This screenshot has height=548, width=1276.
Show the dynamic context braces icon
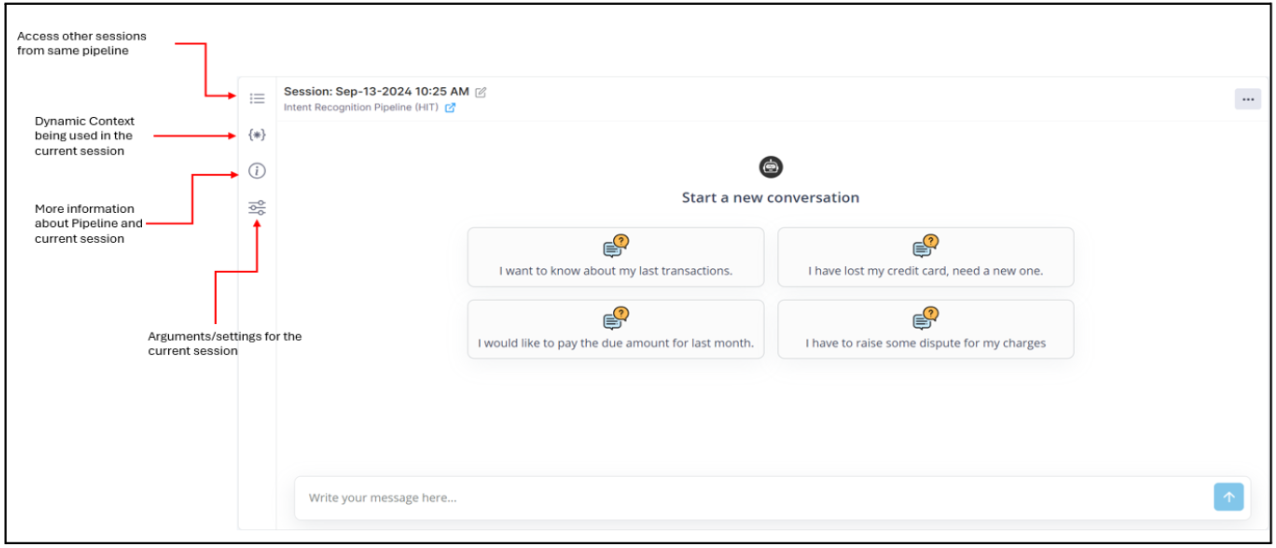[x=257, y=134]
